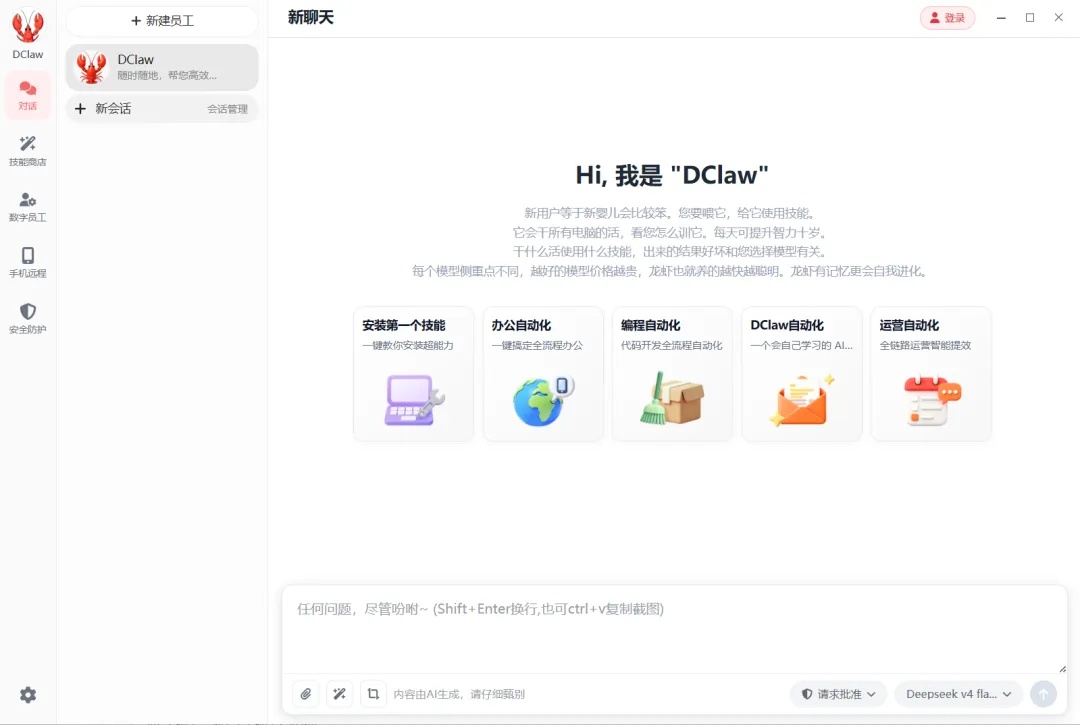Expand the Deepseek v4 model dropdown
1080x725 pixels.
pyautogui.click(x=958, y=694)
